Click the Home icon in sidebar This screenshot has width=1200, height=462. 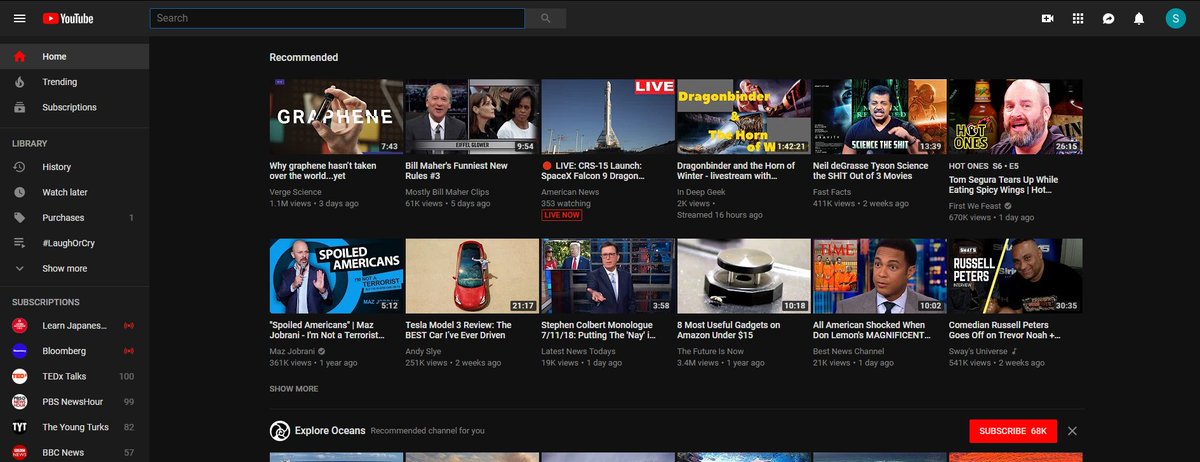click(x=19, y=56)
